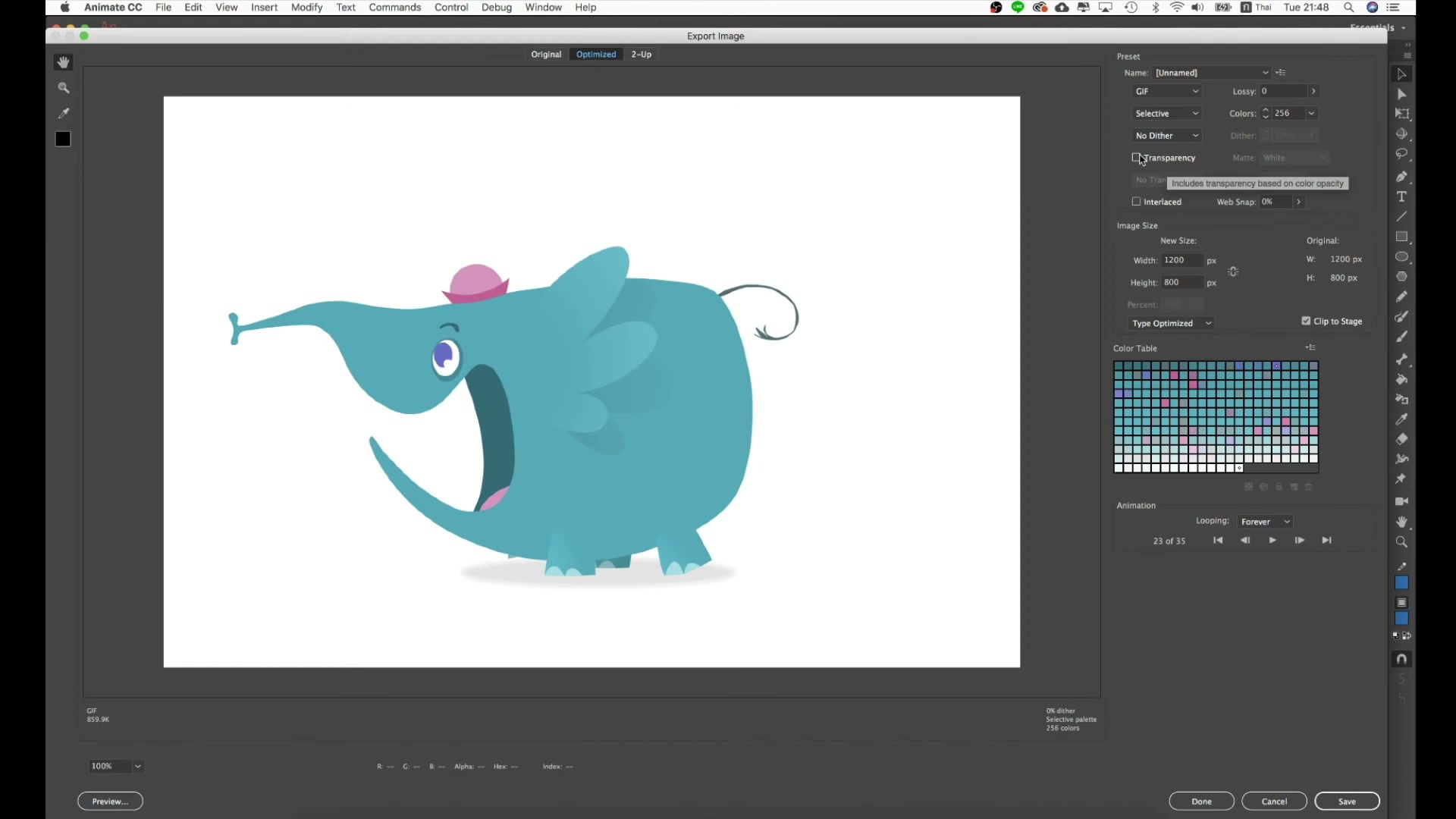Screen dimensions: 1456x819
Task: Step back to previous animation frame
Action: [x=1245, y=541]
